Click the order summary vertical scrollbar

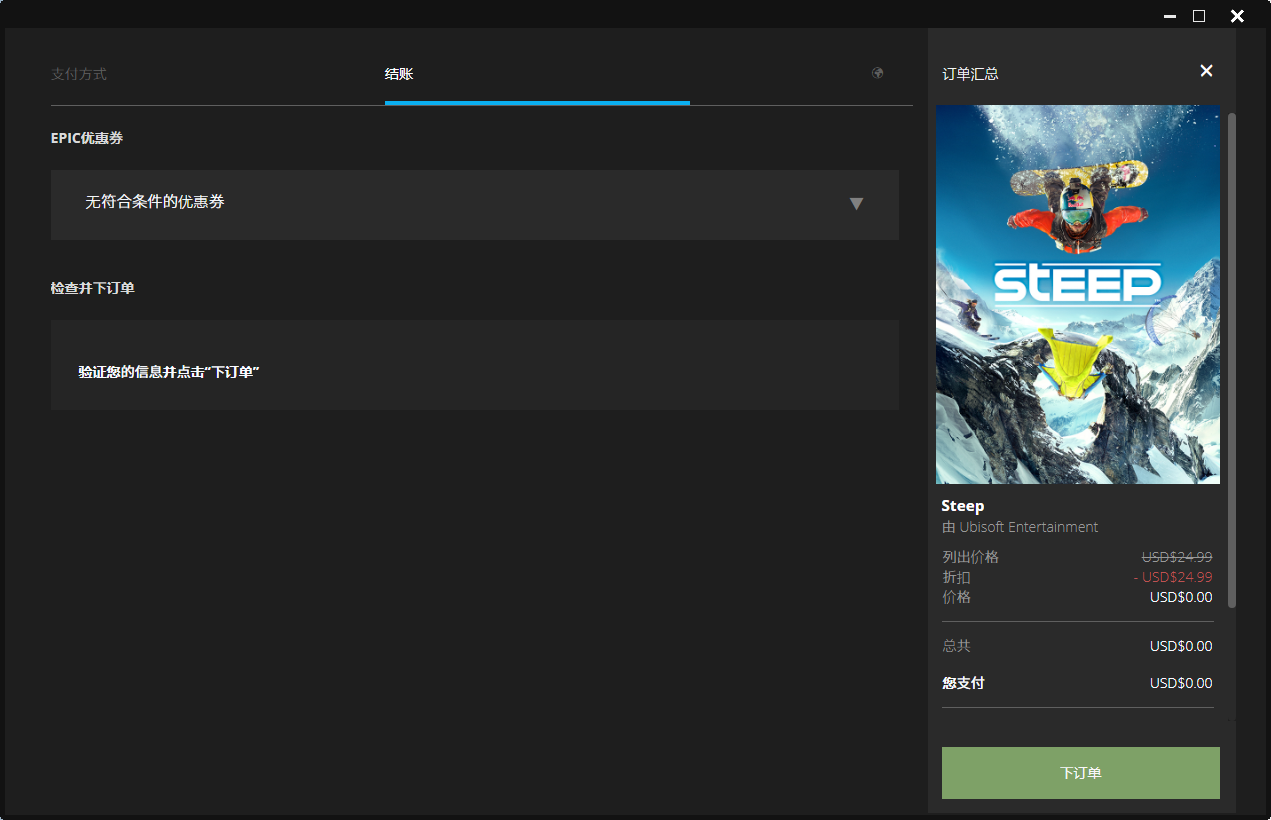pos(1232,360)
